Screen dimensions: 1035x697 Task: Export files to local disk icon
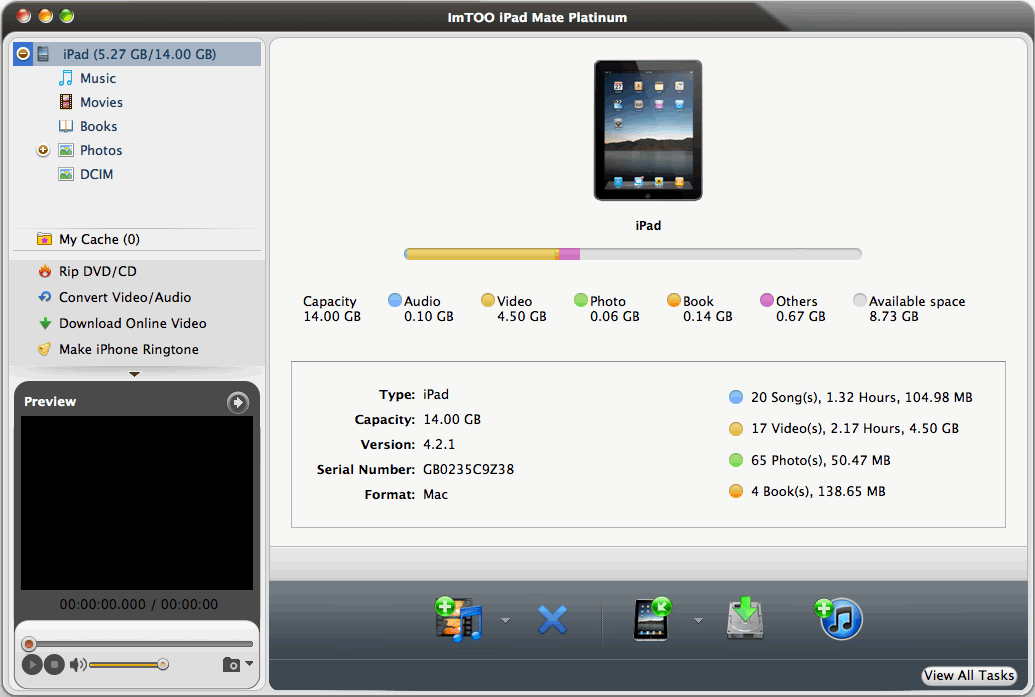[744, 619]
